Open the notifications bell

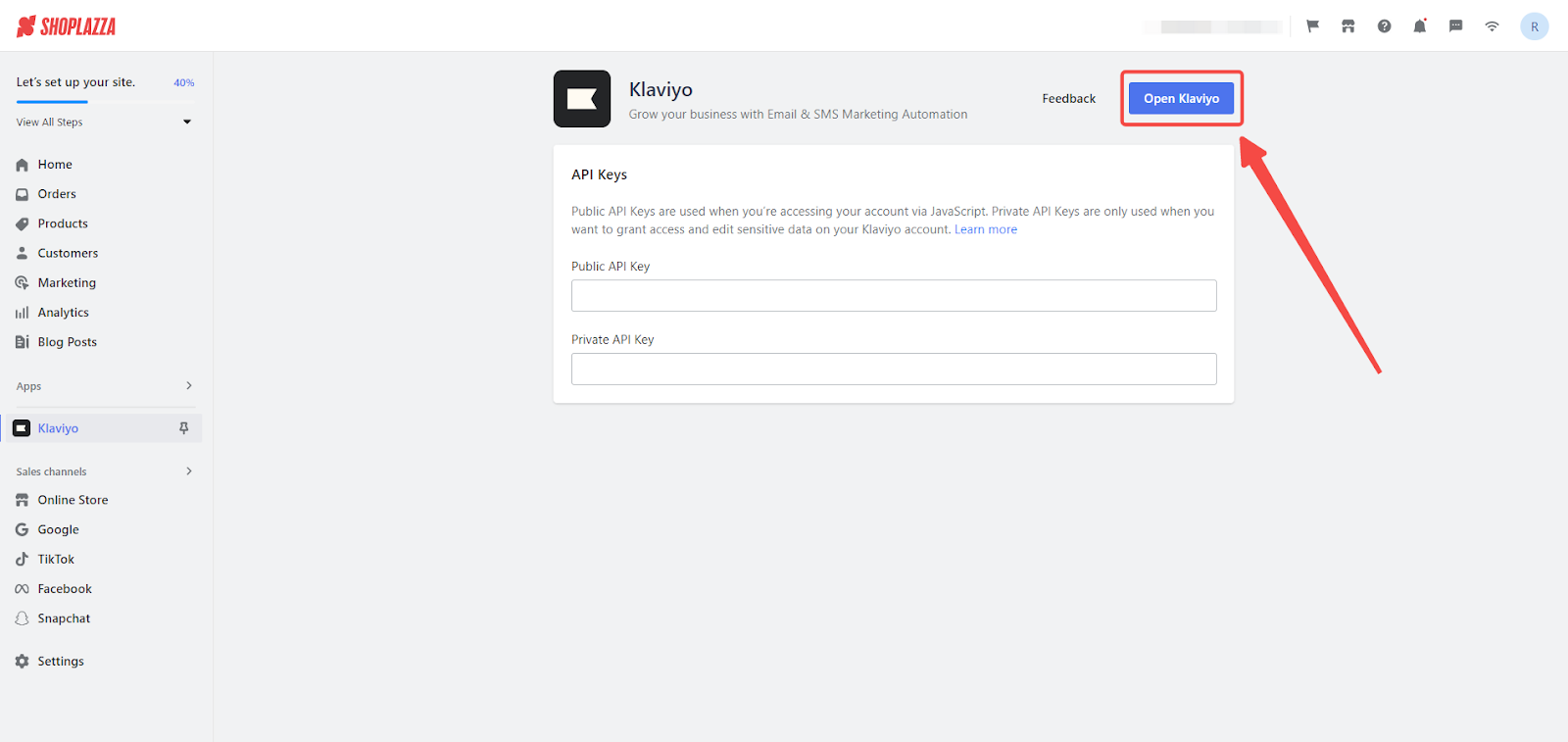click(x=1420, y=26)
